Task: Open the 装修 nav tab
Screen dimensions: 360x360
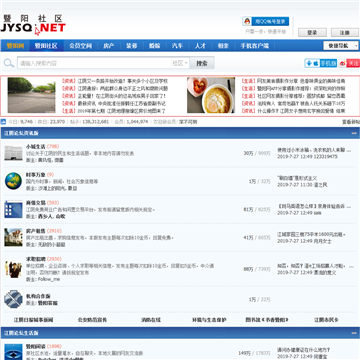Action: (x=132, y=46)
